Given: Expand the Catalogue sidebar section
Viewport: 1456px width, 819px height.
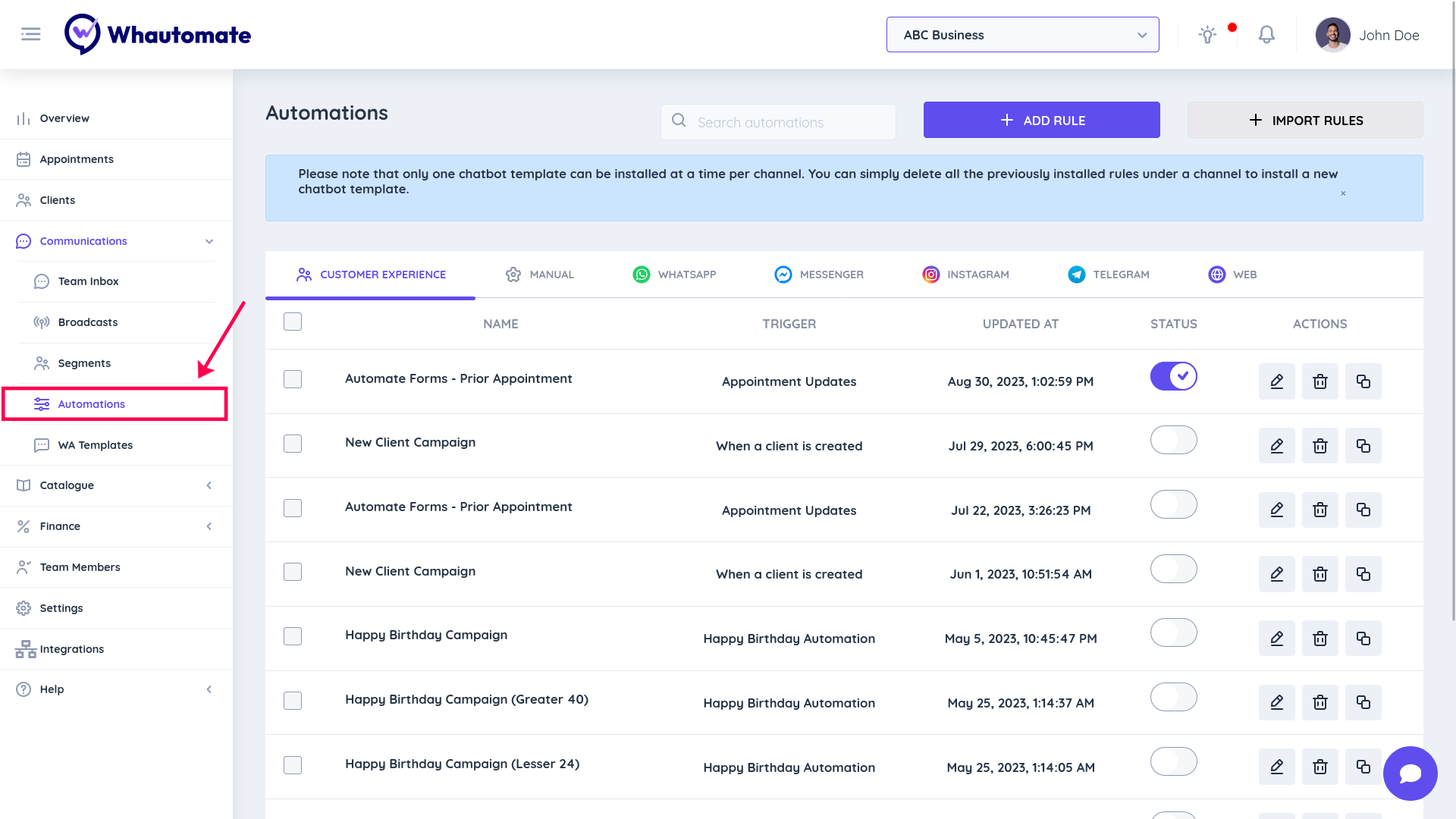Looking at the screenshot, I should (x=209, y=485).
